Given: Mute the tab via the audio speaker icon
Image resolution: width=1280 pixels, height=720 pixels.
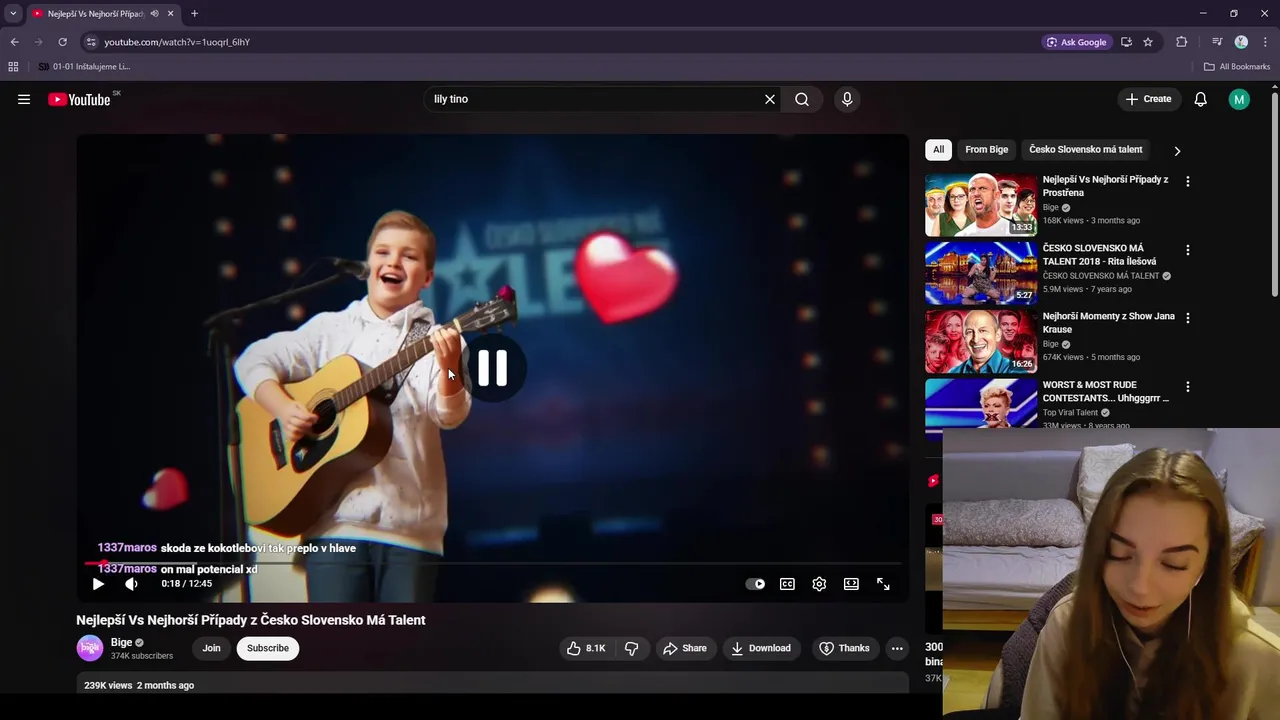Looking at the screenshot, I should point(154,14).
